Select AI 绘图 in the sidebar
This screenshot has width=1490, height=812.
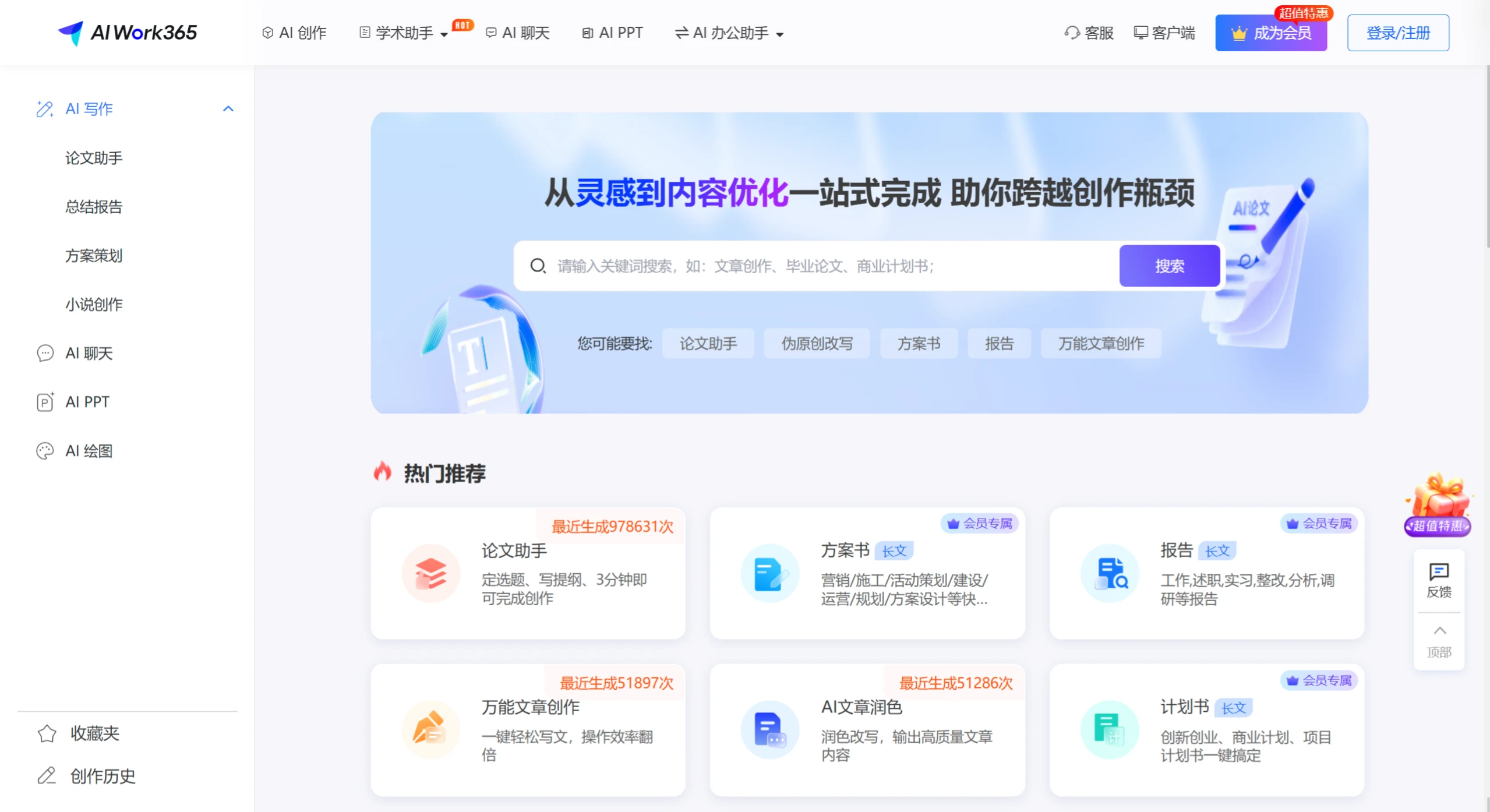pyautogui.click(x=89, y=450)
